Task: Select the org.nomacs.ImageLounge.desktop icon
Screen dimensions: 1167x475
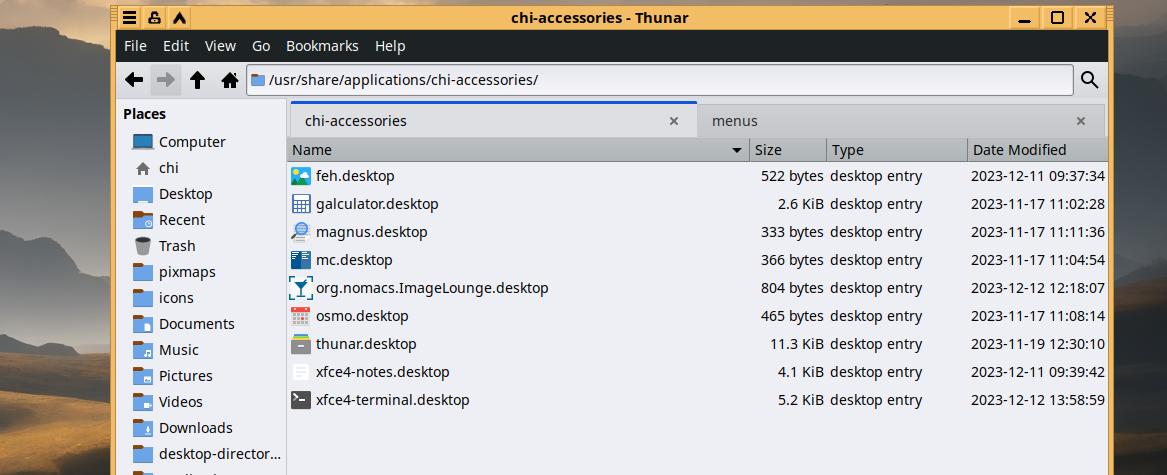Action: point(301,288)
